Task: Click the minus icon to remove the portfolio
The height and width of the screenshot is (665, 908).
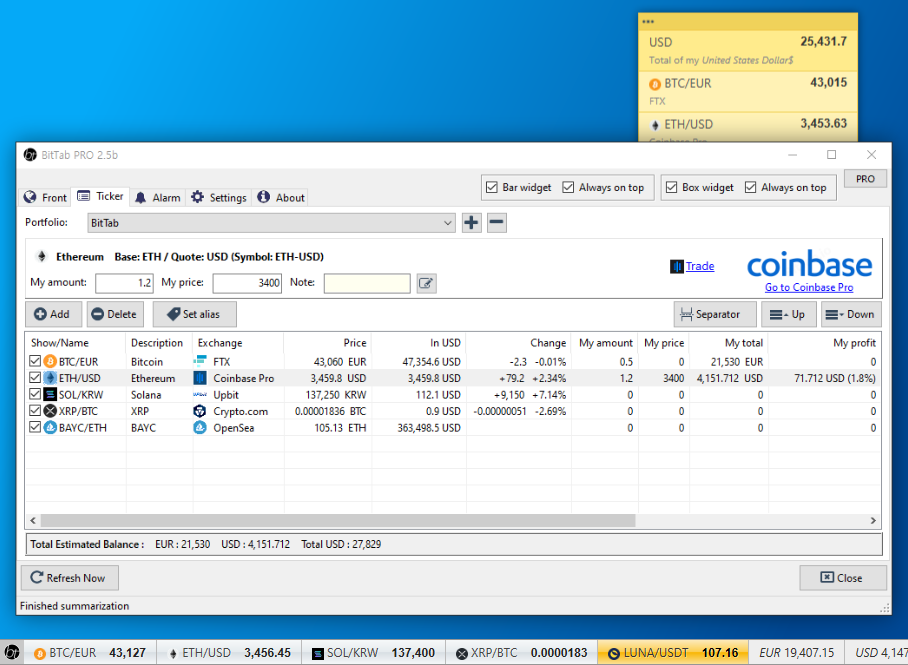Action: click(x=496, y=222)
